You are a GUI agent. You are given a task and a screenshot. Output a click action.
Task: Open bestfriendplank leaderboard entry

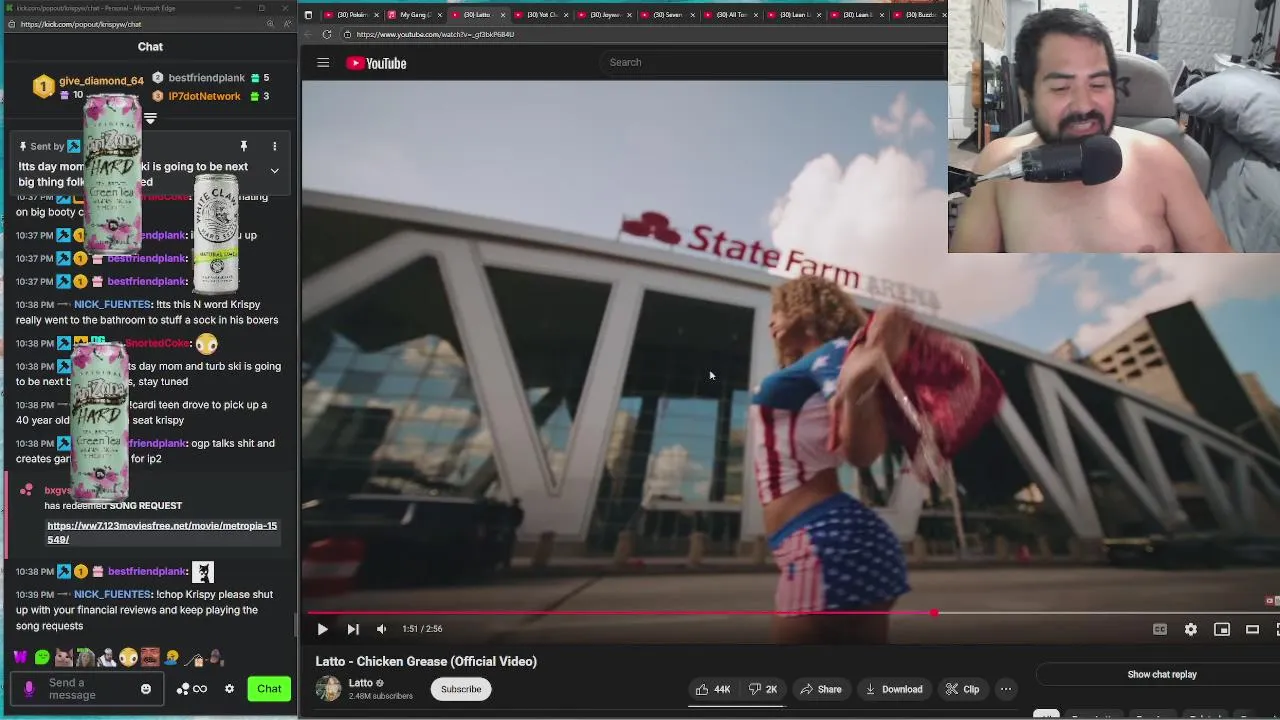pyautogui.click(x=209, y=77)
